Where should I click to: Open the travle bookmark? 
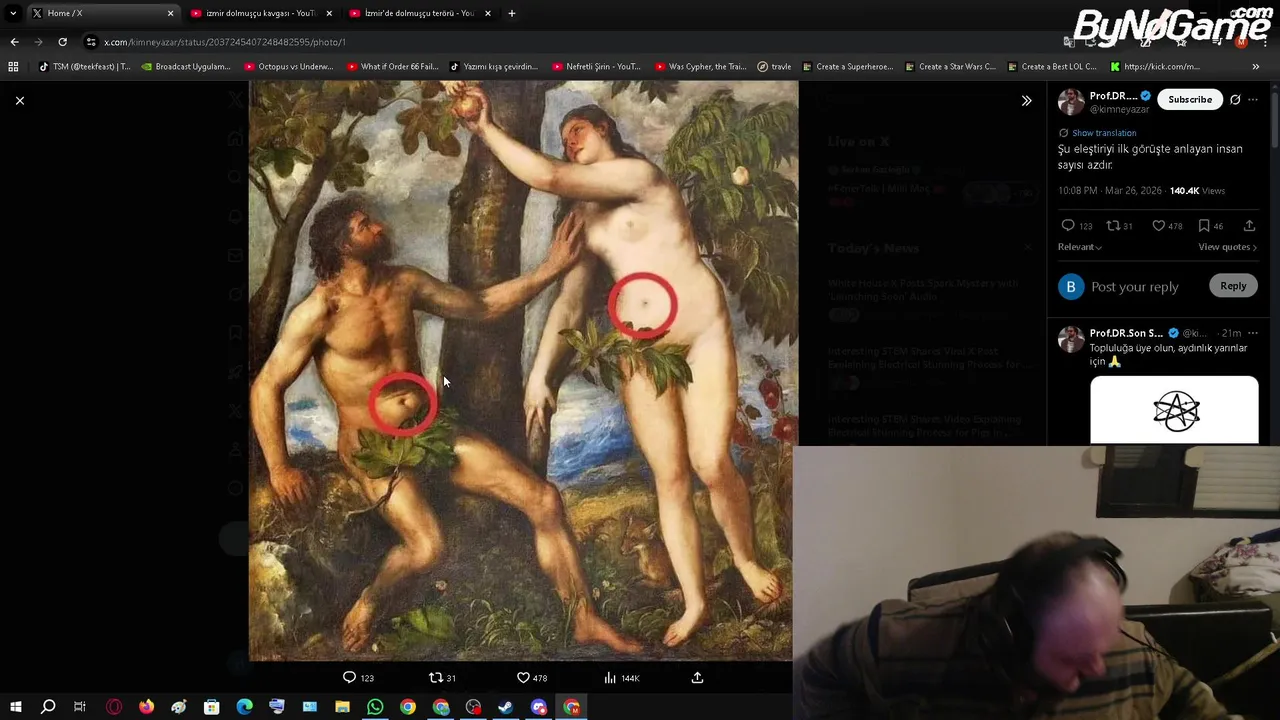pos(773,67)
